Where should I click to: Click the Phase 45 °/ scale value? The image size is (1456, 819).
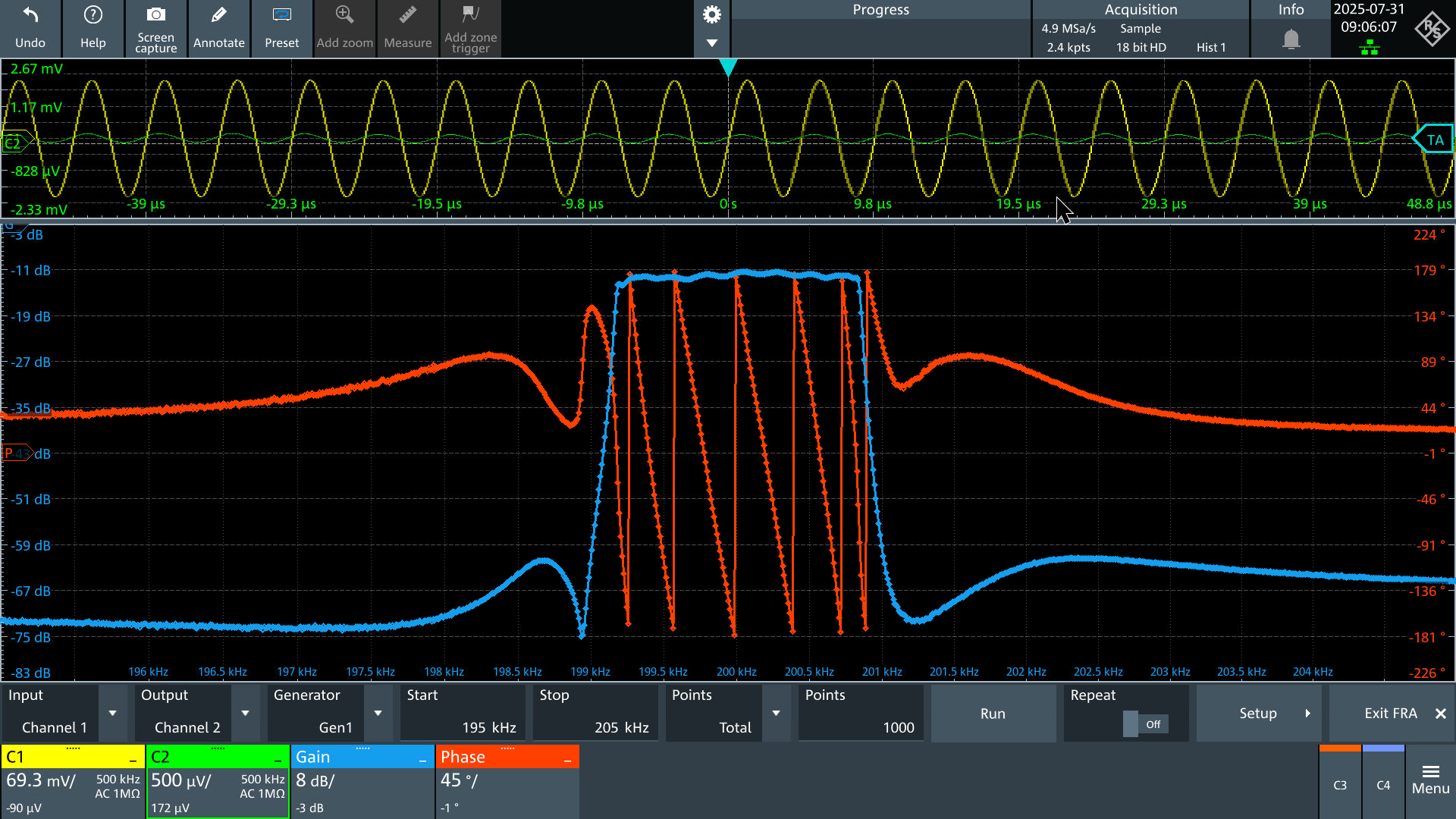[459, 780]
